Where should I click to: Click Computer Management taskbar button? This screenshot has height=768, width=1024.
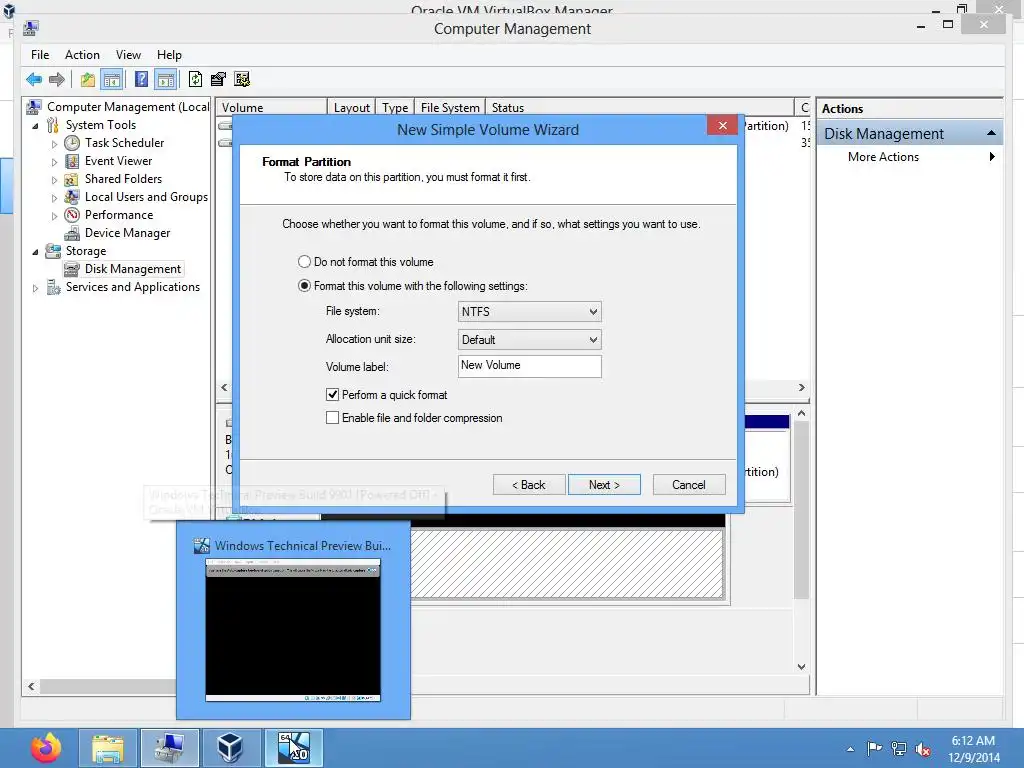click(x=169, y=748)
